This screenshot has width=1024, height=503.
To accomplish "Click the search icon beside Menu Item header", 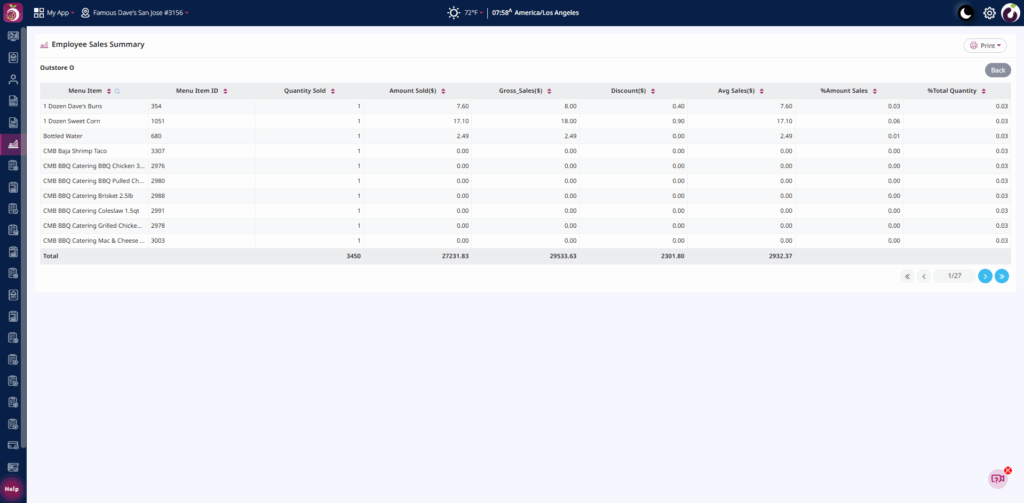I will click(117, 91).
